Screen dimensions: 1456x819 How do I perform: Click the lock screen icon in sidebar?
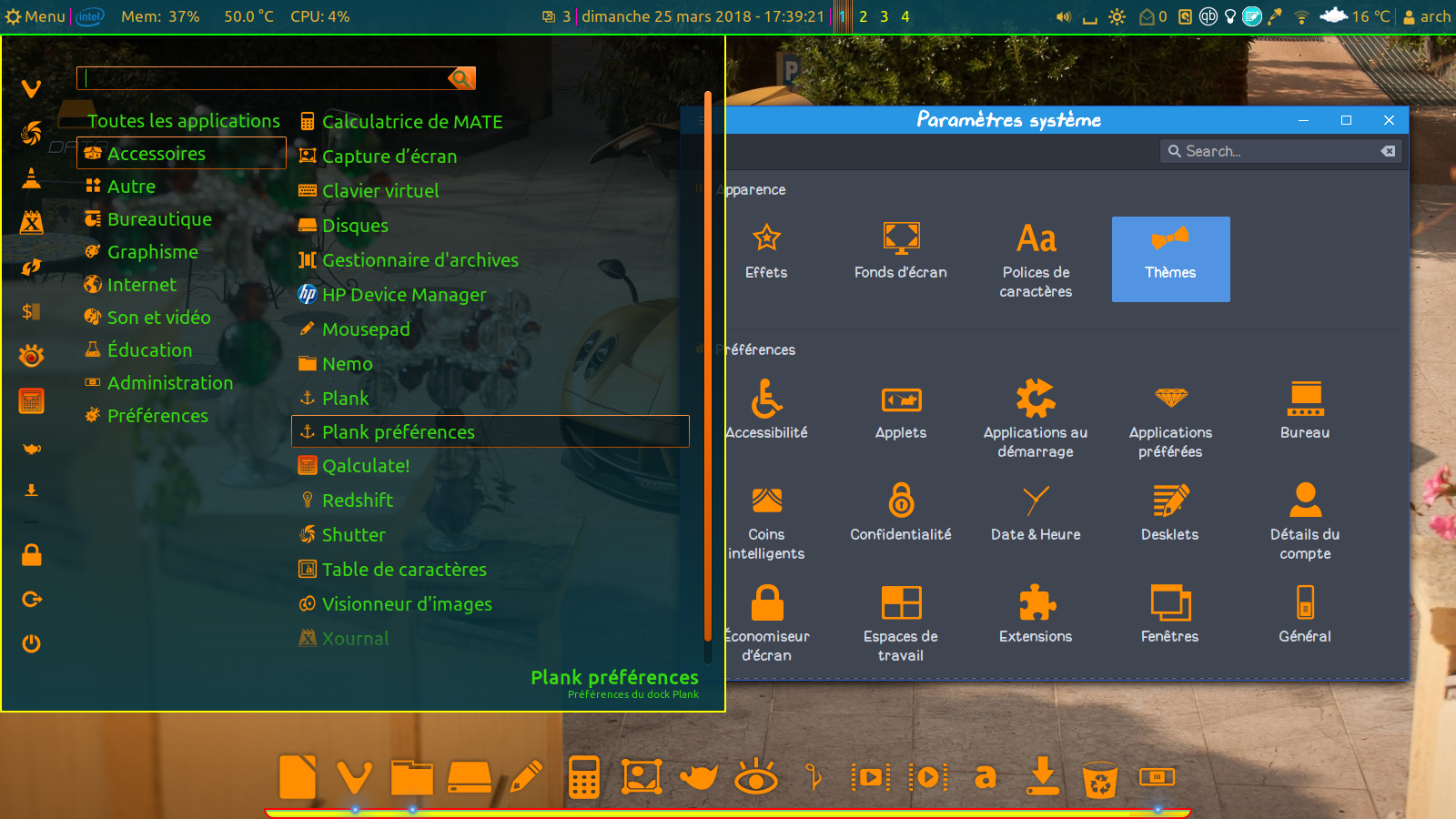click(32, 555)
